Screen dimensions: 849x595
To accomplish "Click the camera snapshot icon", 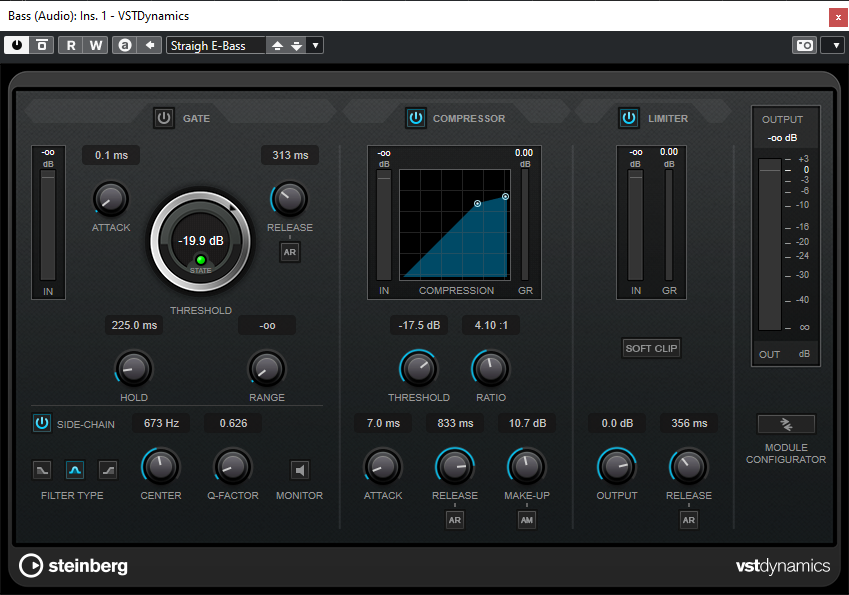I will click(x=804, y=45).
